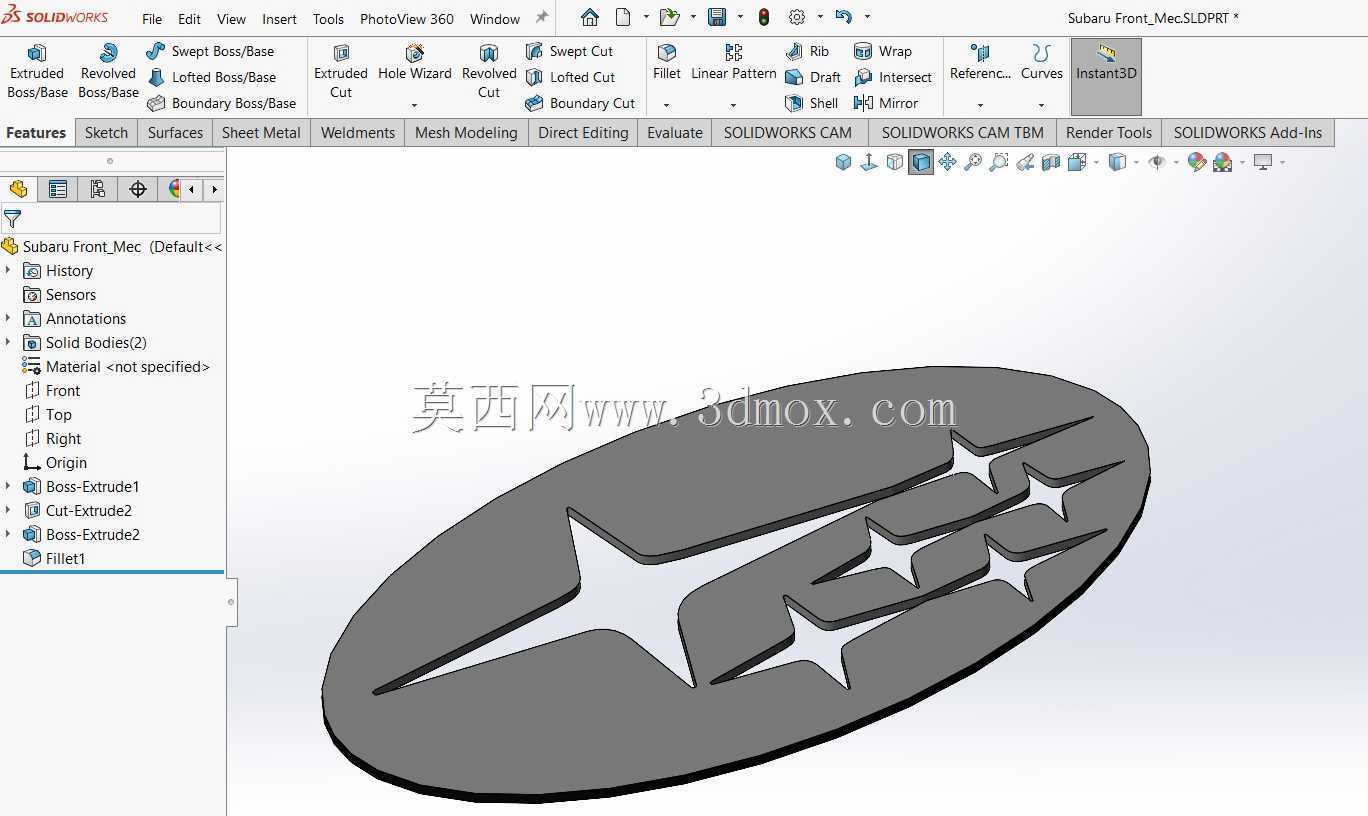Click the Zoom to Area icon

pyautogui.click(x=999, y=162)
